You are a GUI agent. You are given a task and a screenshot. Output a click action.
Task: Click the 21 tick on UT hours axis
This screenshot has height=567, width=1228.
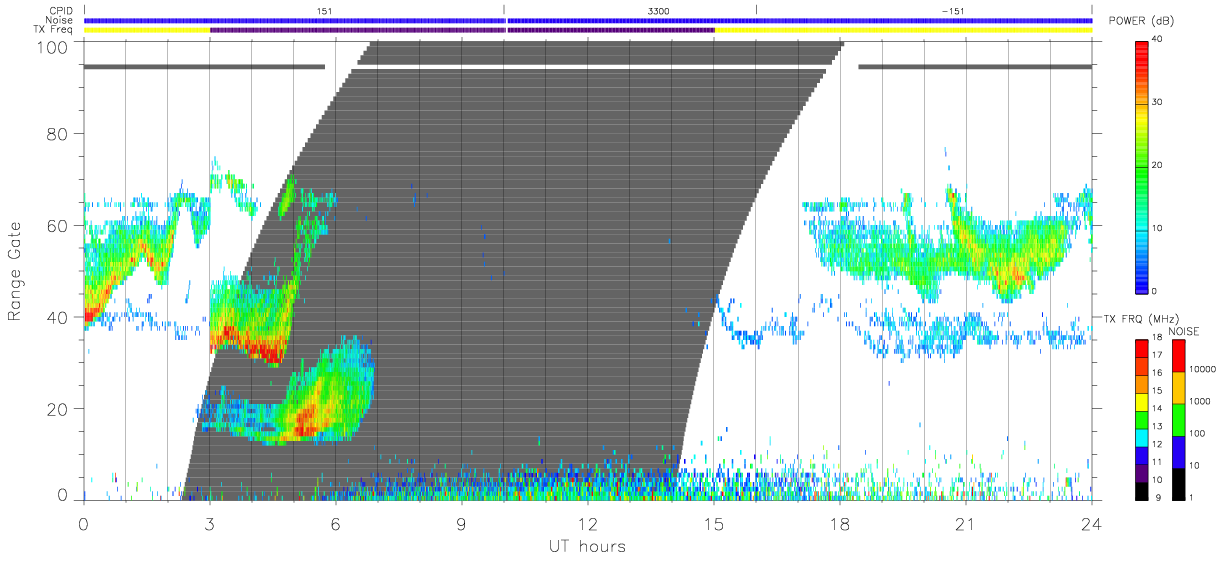click(x=966, y=523)
